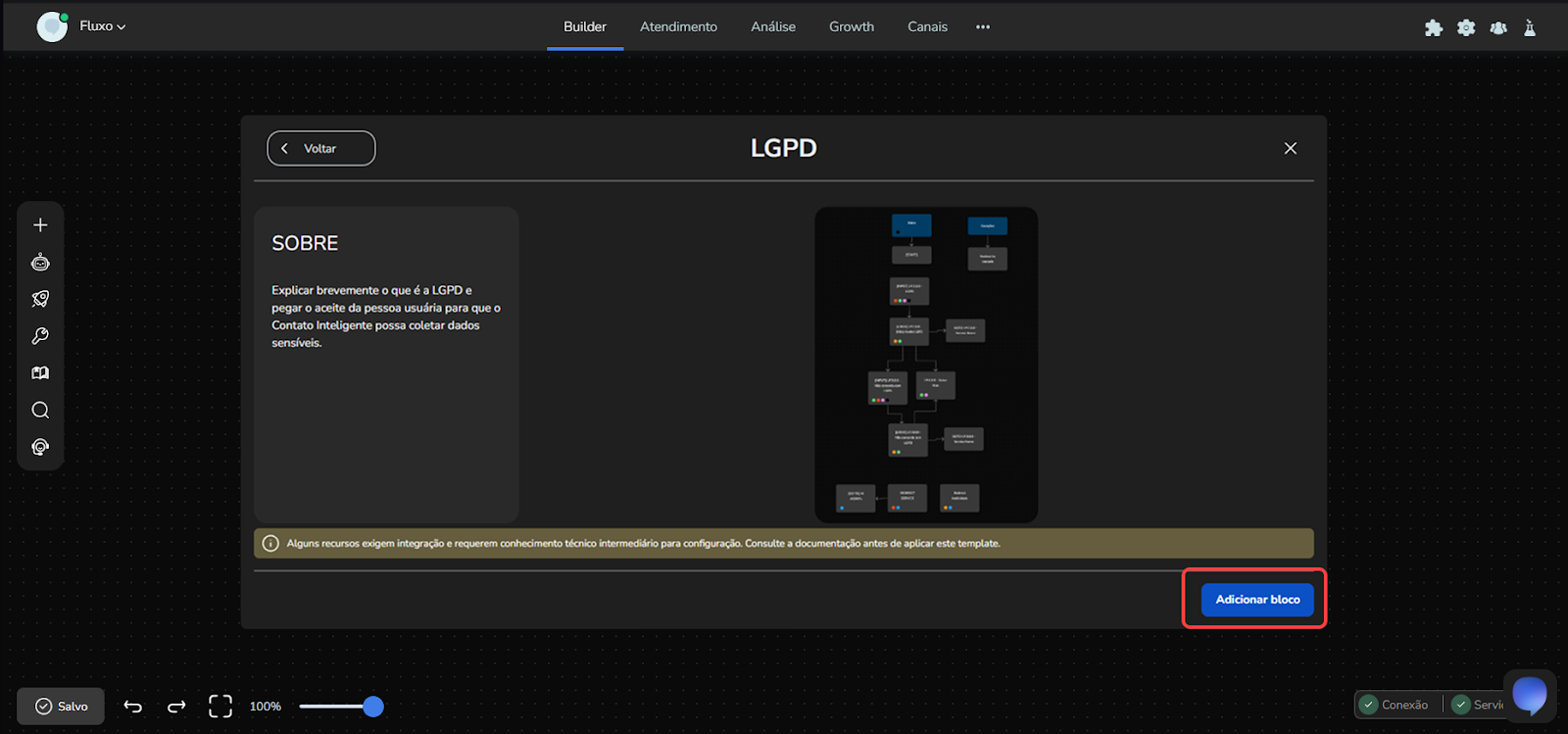Click the Adicionar bloco button
The height and width of the screenshot is (734, 1568).
[x=1257, y=599]
